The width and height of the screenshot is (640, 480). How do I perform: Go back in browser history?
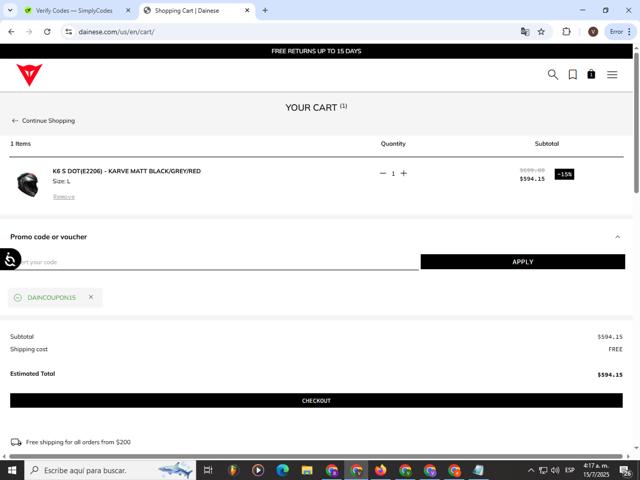[x=11, y=32]
